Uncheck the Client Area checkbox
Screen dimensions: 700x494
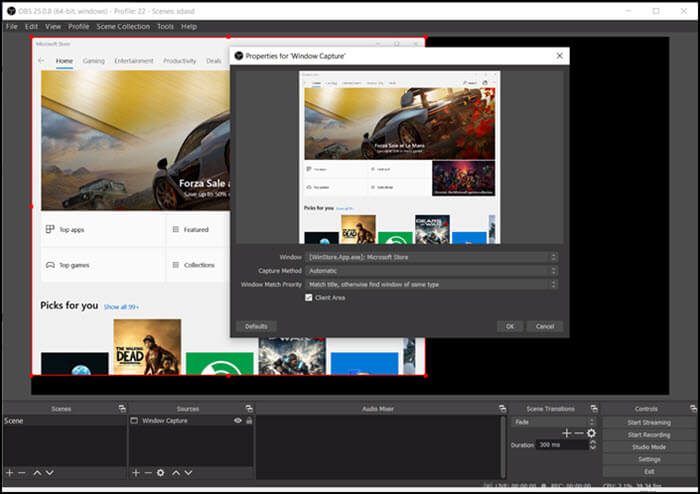coord(309,297)
